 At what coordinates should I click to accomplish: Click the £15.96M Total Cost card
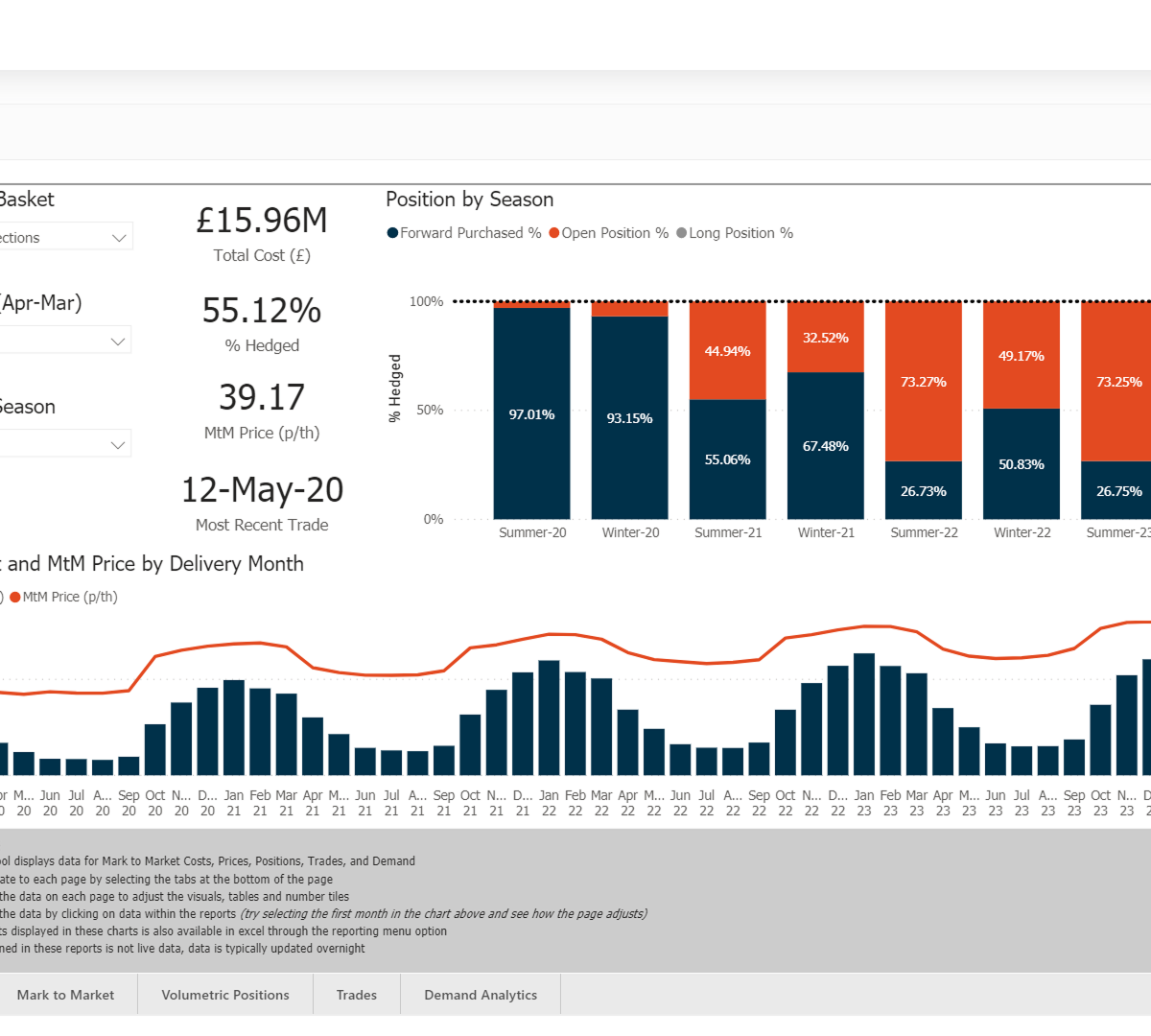tap(262, 232)
